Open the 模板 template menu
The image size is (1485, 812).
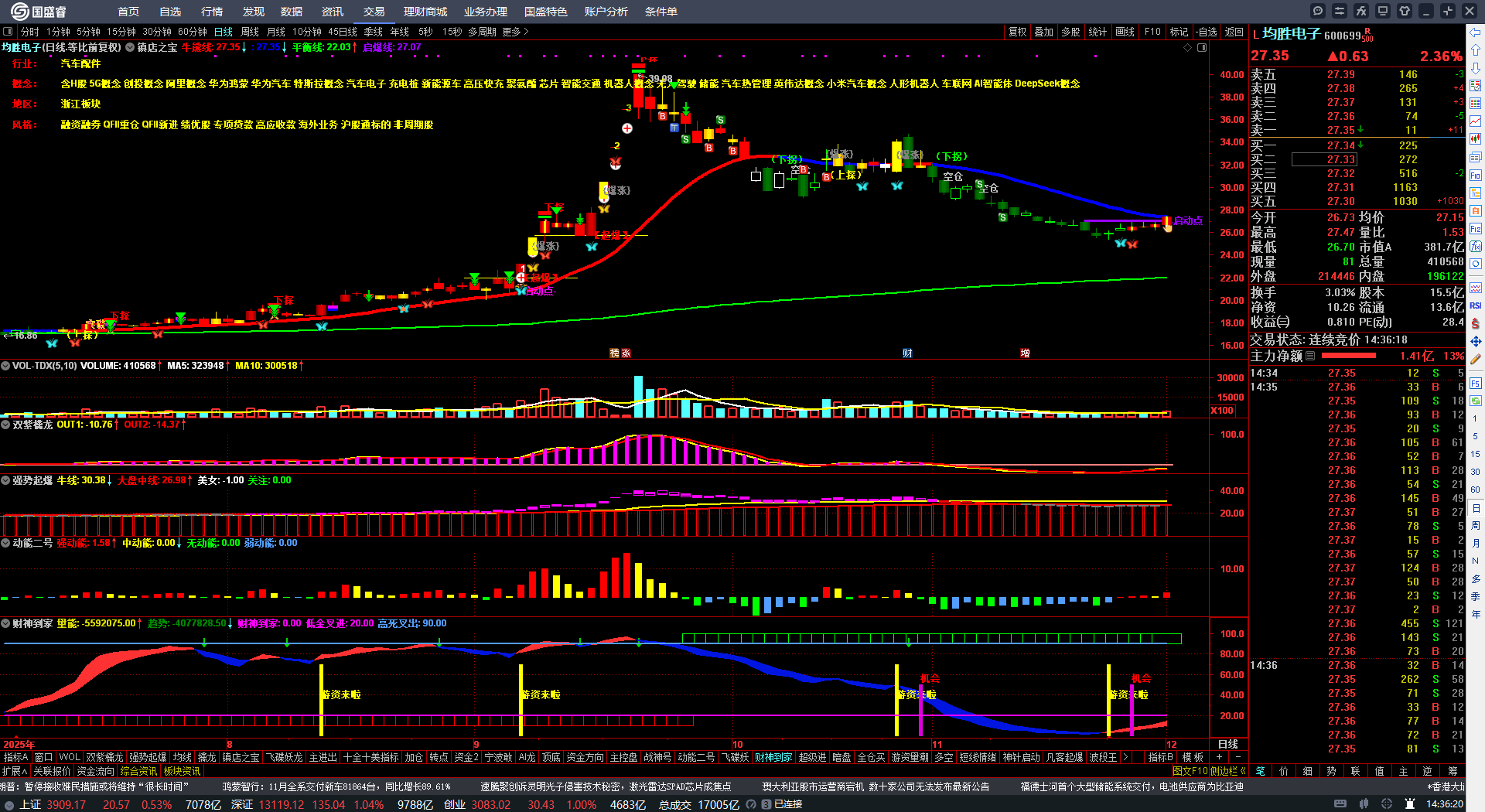1193,757
